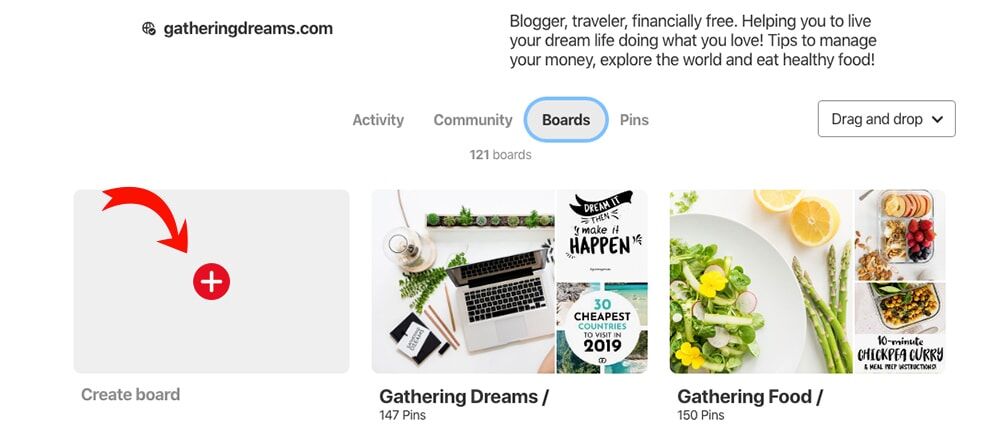Click the Create board label
The image size is (1000, 438).
[131, 395]
